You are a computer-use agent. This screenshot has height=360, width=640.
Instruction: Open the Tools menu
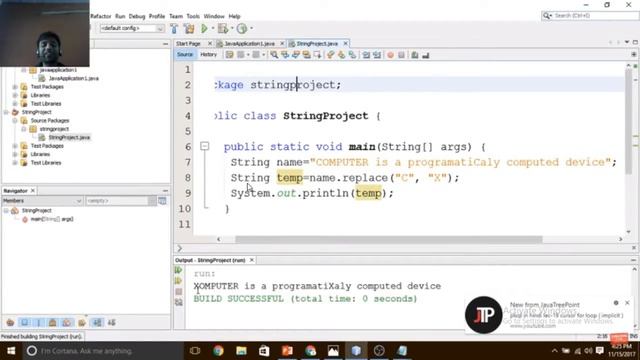point(193,16)
